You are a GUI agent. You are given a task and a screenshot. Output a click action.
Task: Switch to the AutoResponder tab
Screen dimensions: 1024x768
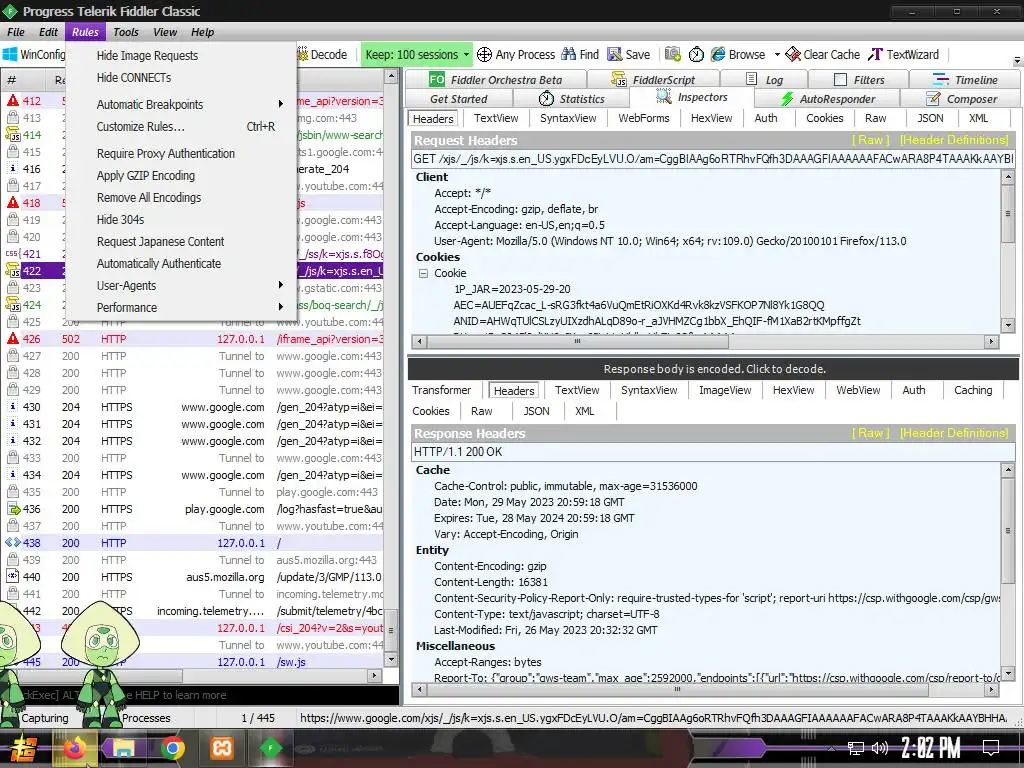[827, 99]
